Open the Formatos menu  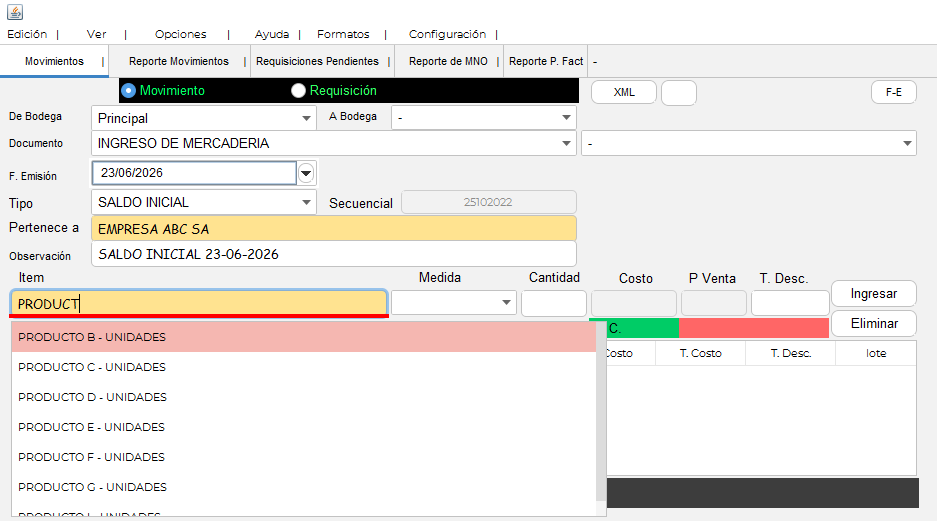pyautogui.click(x=343, y=34)
